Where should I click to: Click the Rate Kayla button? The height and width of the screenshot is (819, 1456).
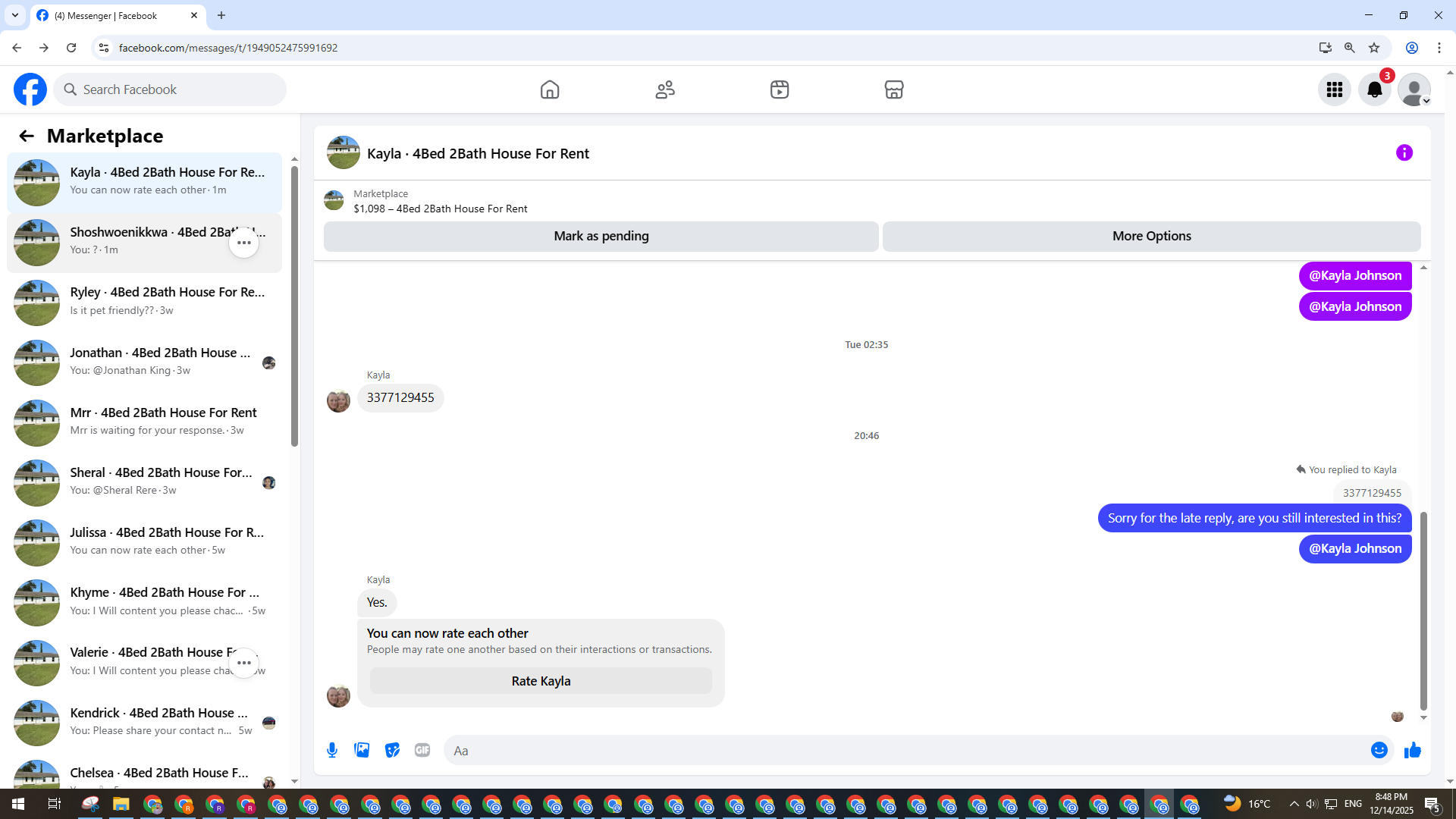pos(541,681)
